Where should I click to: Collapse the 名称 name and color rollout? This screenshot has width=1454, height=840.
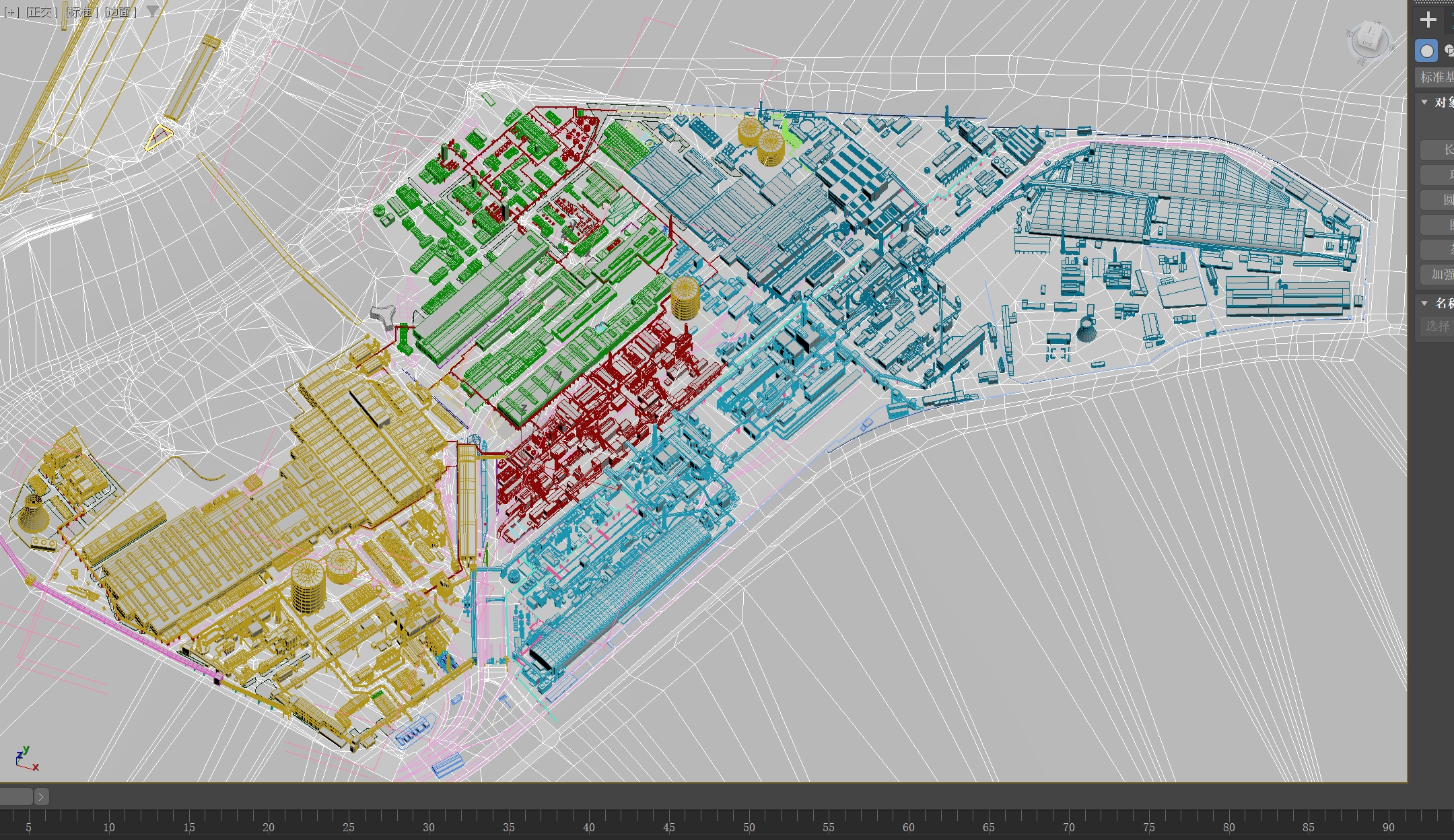tap(1424, 303)
